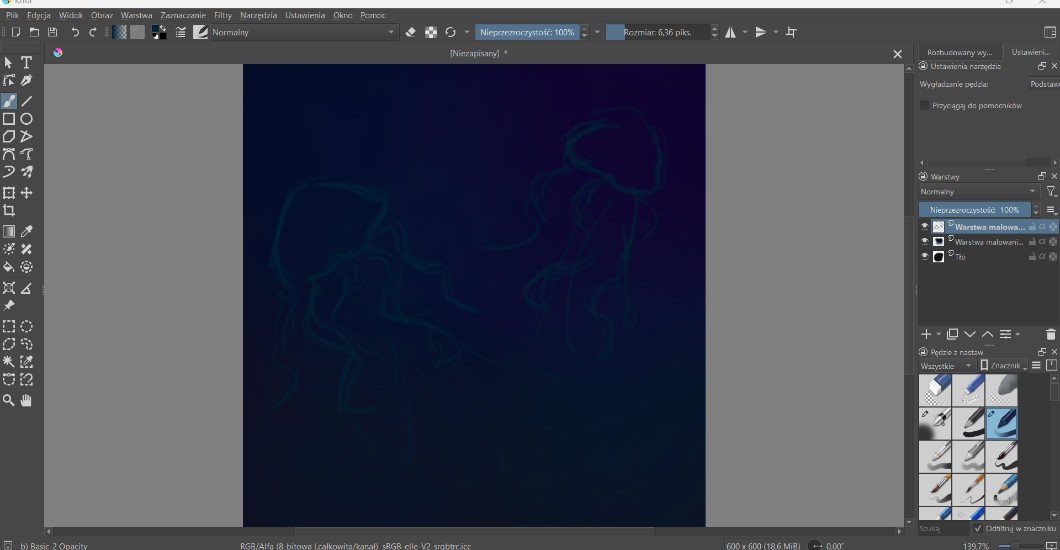Select the Text tool in toolbox
Screen dimensions: 1060x550
[x=27, y=63]
